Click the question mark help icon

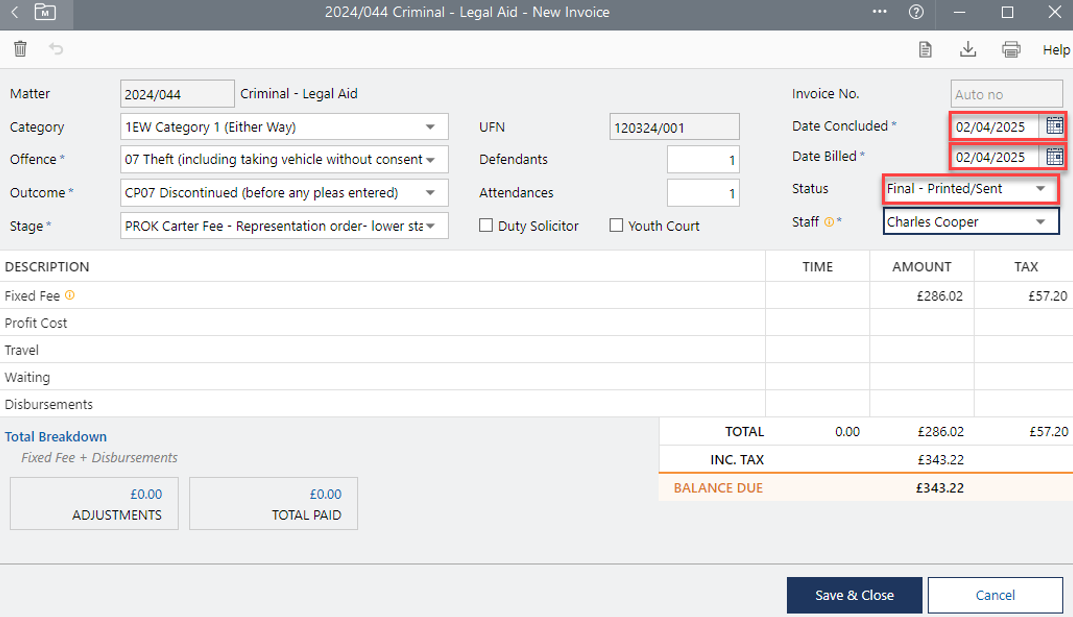point(916,13)
